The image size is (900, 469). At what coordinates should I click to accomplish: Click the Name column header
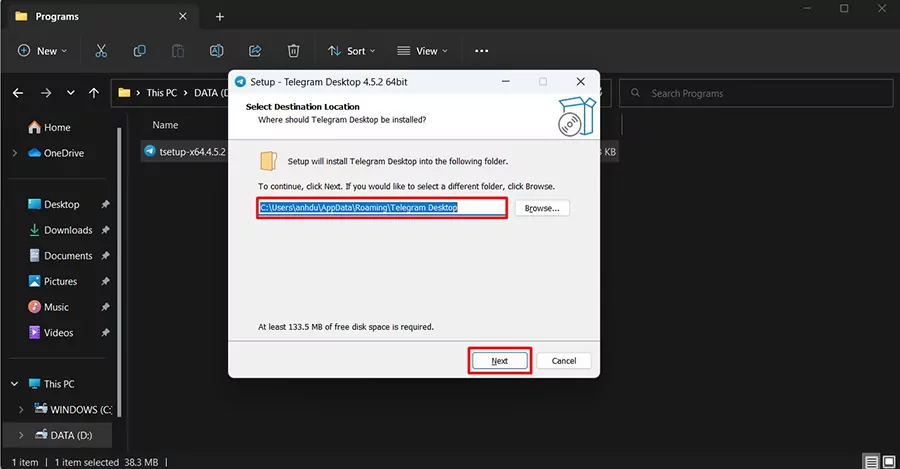165,125
